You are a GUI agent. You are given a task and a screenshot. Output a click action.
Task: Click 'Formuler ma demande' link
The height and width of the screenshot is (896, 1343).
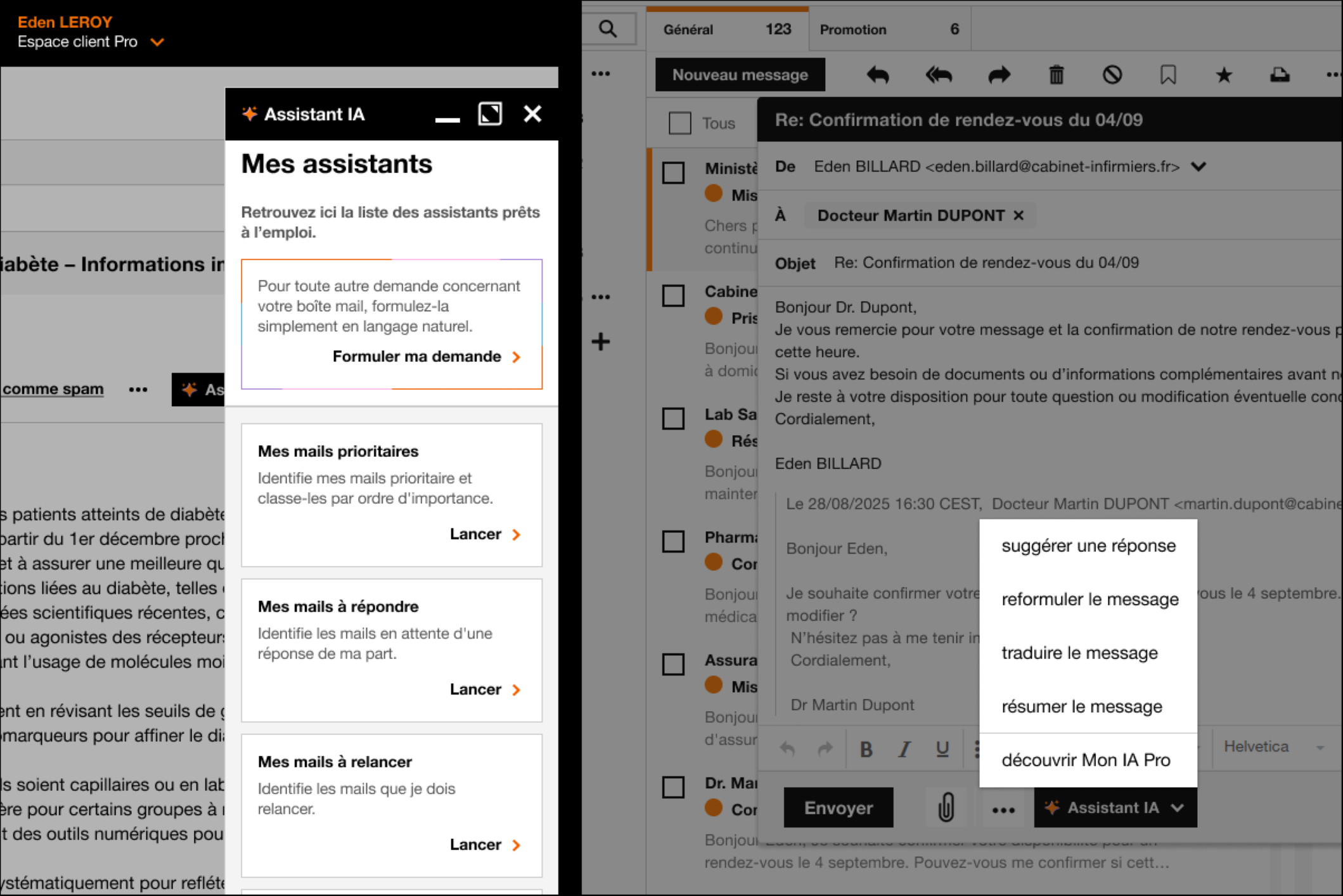click(427, 357)
